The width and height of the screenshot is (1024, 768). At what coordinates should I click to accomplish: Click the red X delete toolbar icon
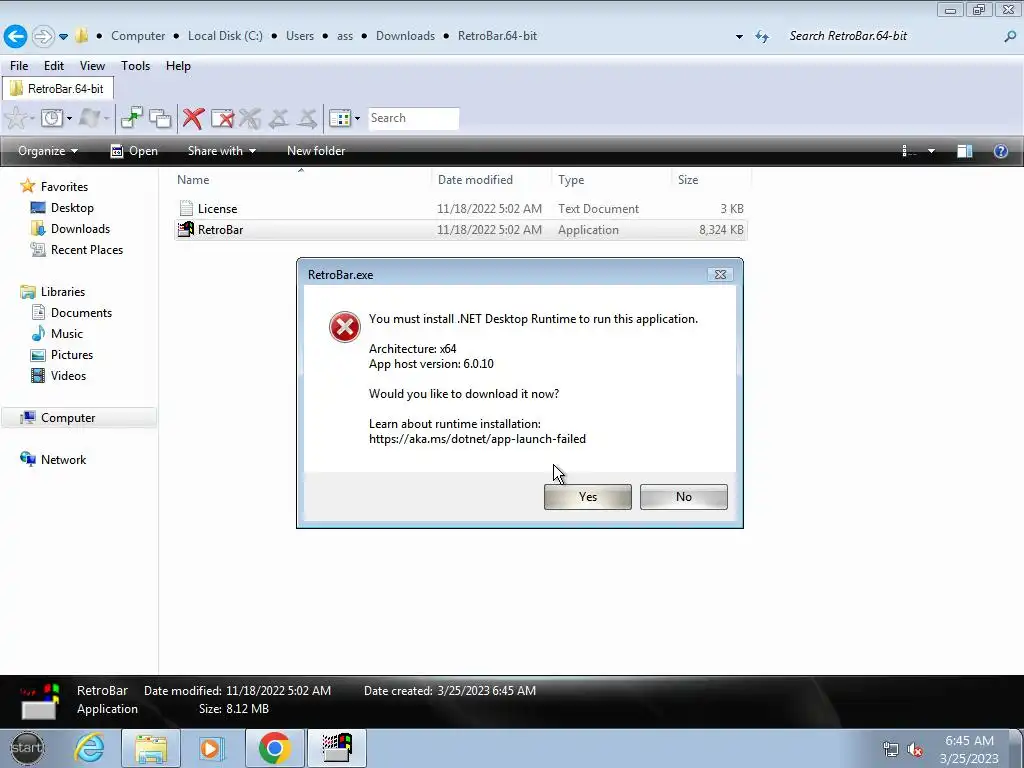(x=193, y=118)
